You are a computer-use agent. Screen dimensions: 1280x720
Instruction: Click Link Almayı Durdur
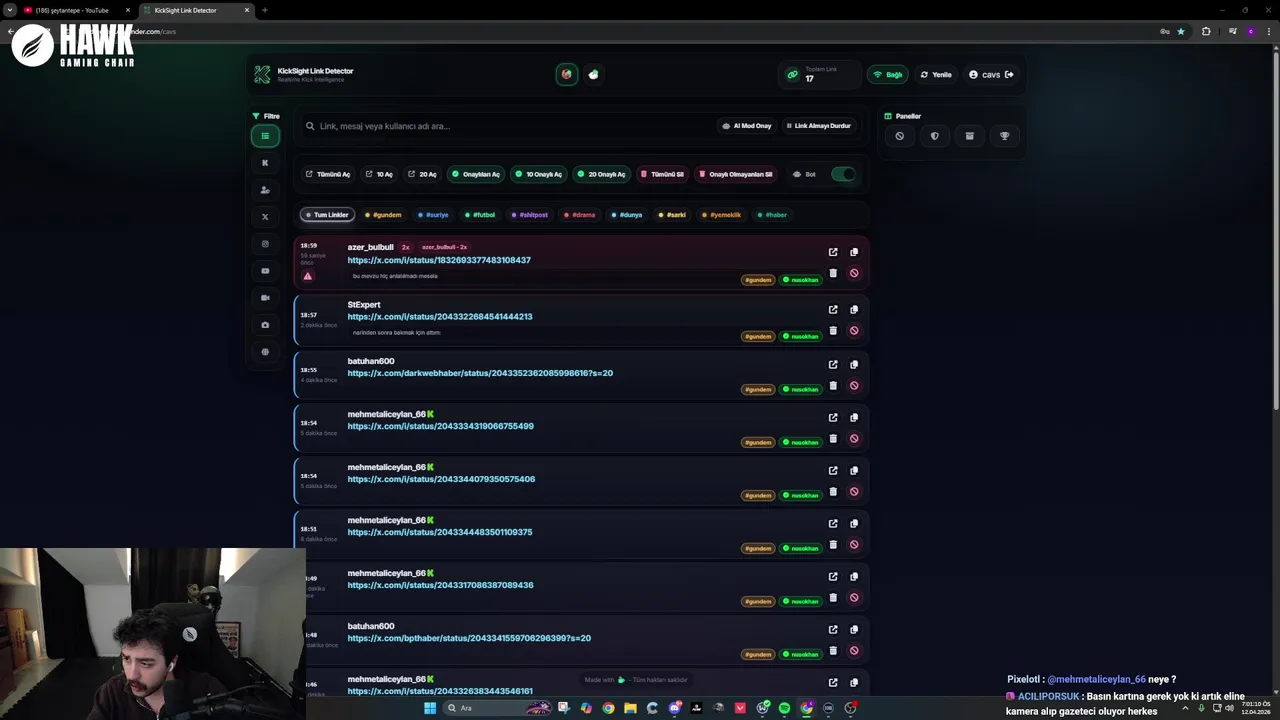[x=818, y=126]
